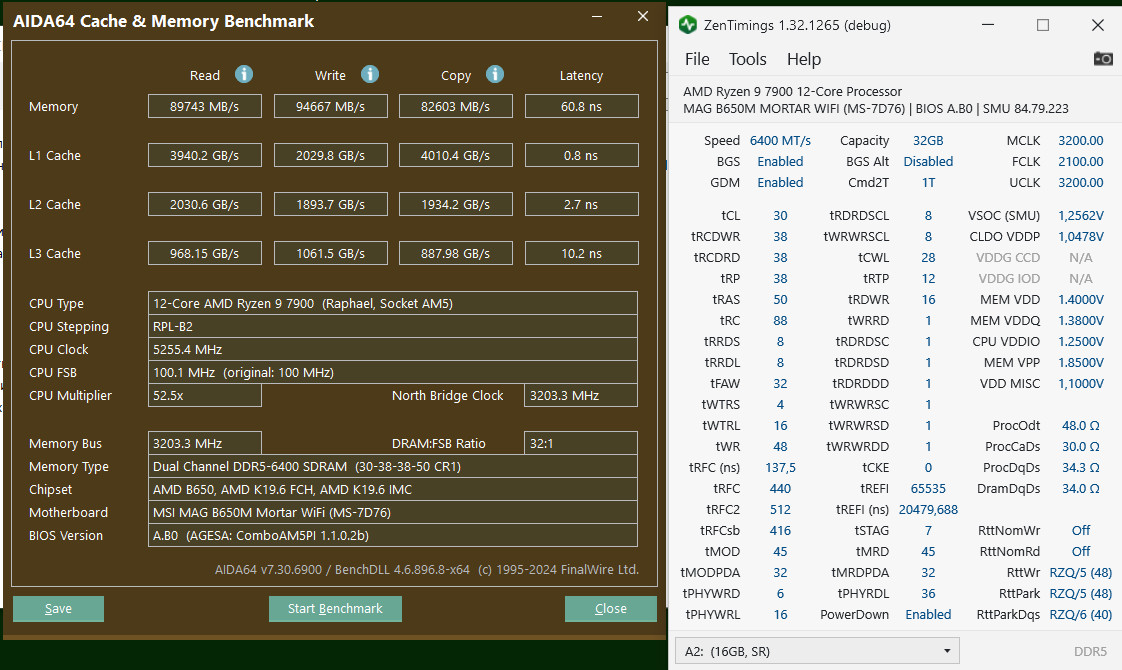Click L3 Cache Read value 968.15 GB/s

click(x=205, y=253)
